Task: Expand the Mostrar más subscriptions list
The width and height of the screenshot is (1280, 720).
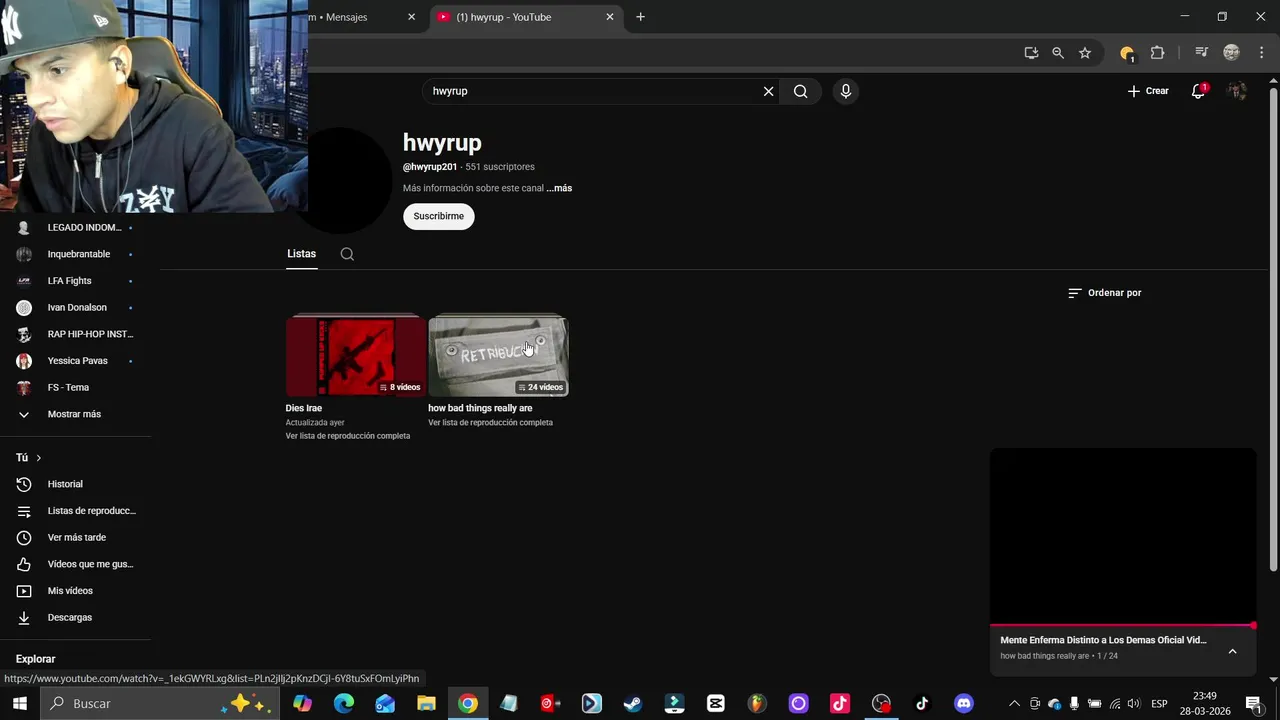Action: pos(76,414)
